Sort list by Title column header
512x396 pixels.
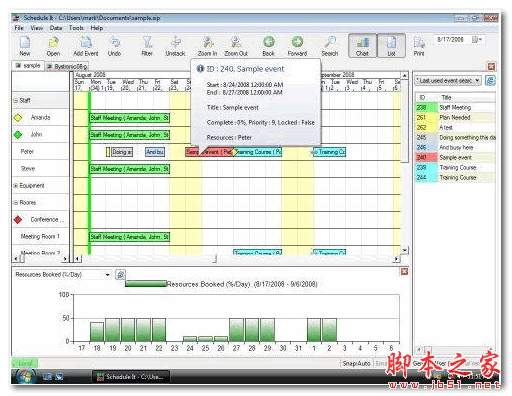[466, 97]
